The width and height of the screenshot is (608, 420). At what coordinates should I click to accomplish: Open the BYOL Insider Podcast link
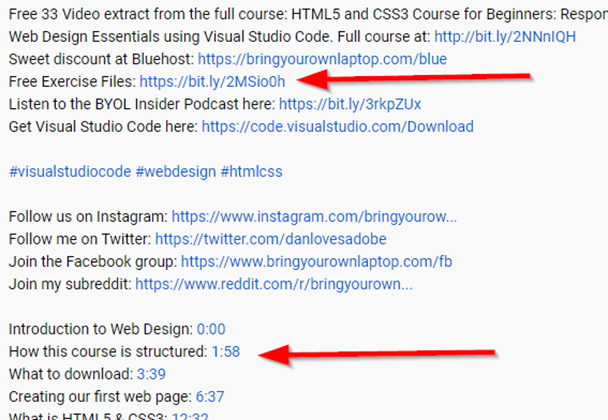coord(350,104)
